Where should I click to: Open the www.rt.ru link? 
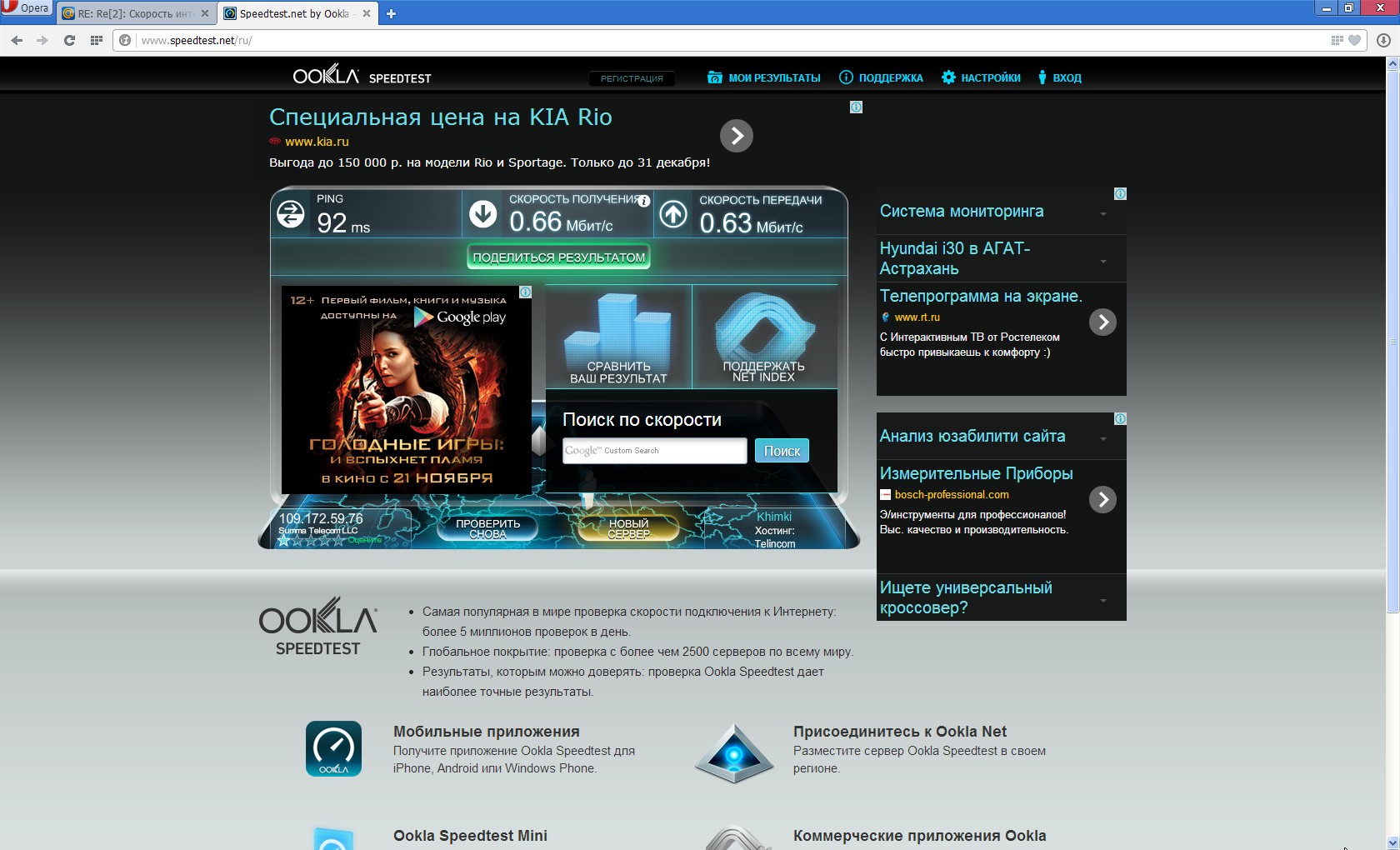[917, 317]
